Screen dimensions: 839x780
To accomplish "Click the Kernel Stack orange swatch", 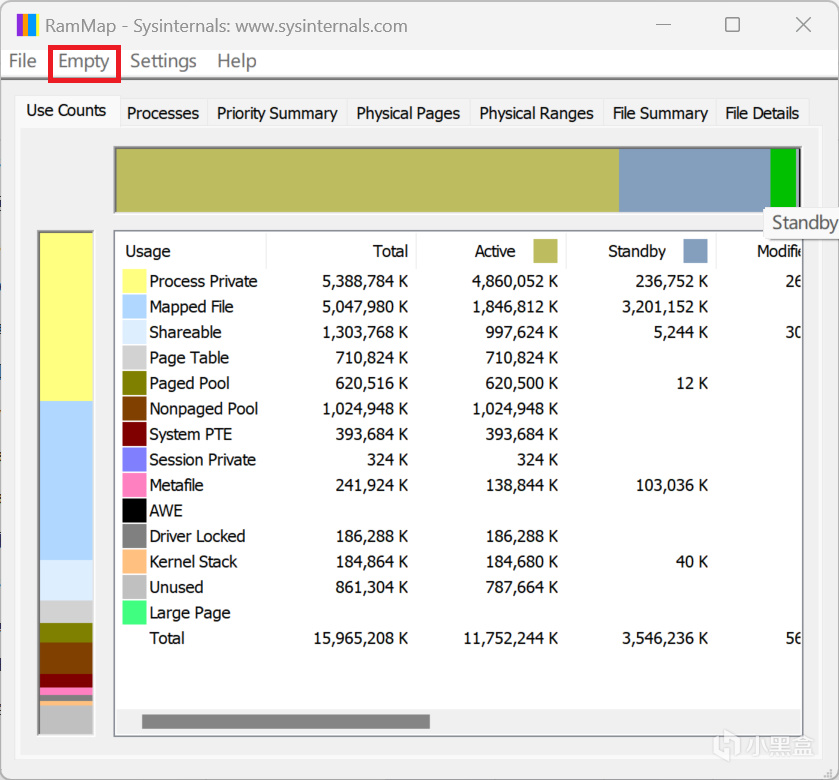I will (x=134, y=562).
